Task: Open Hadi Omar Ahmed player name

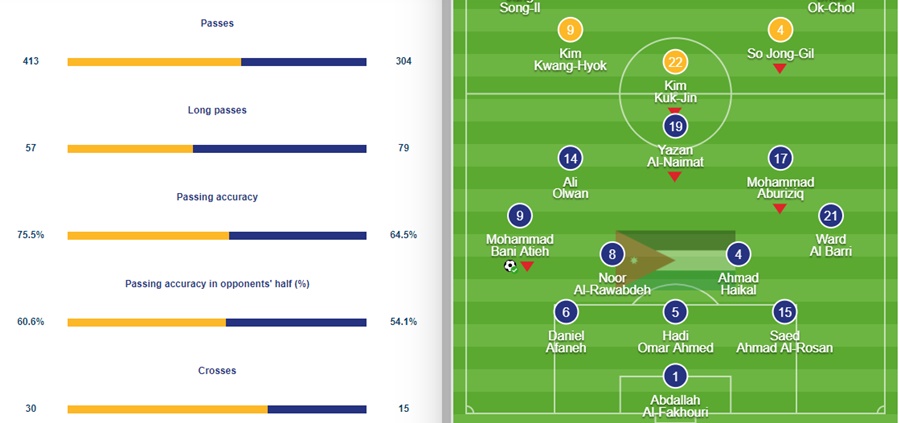Action: coord(676,341)
